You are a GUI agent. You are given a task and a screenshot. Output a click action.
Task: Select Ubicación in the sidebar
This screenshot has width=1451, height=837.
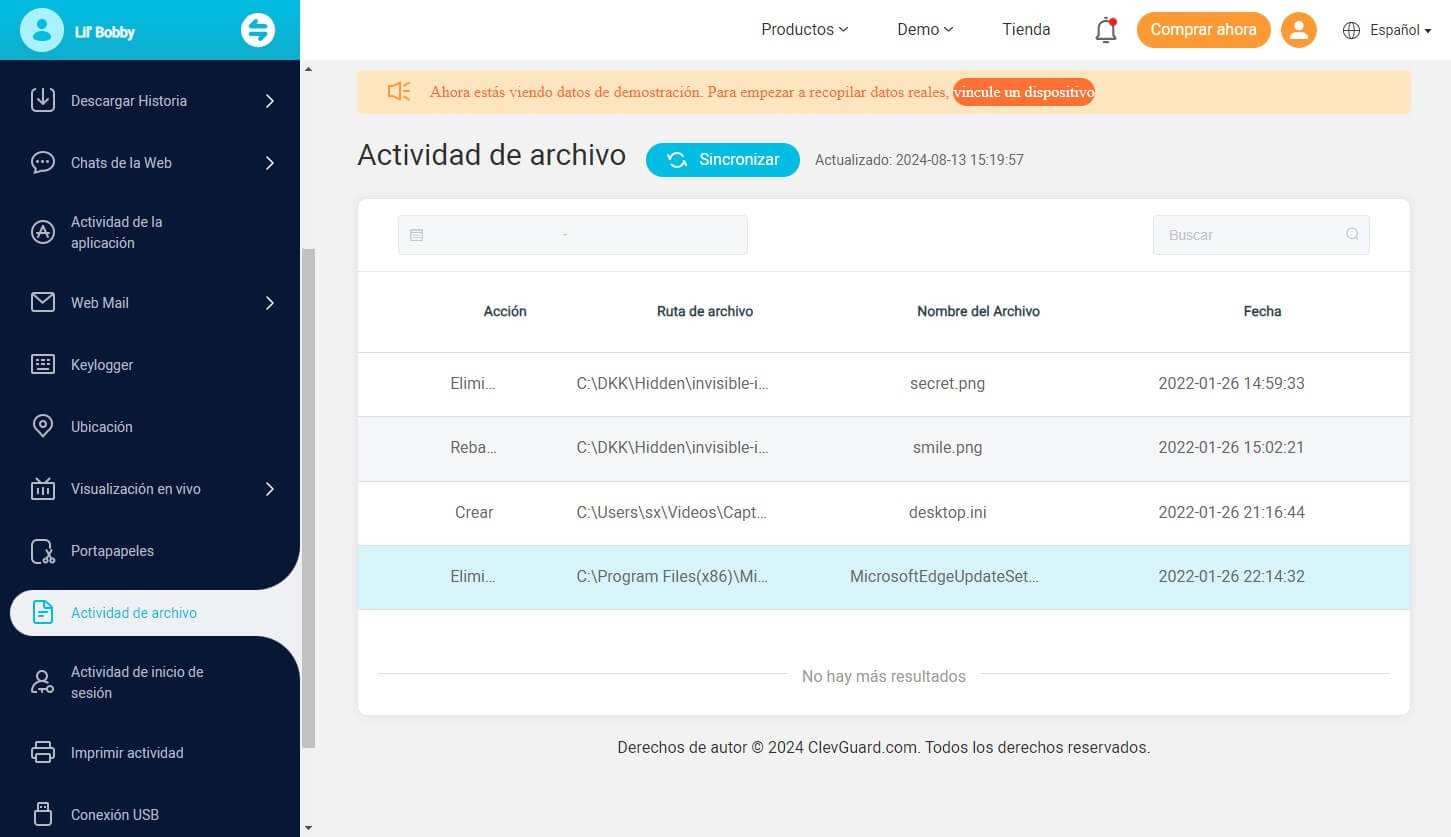click(x=102, y=427)
